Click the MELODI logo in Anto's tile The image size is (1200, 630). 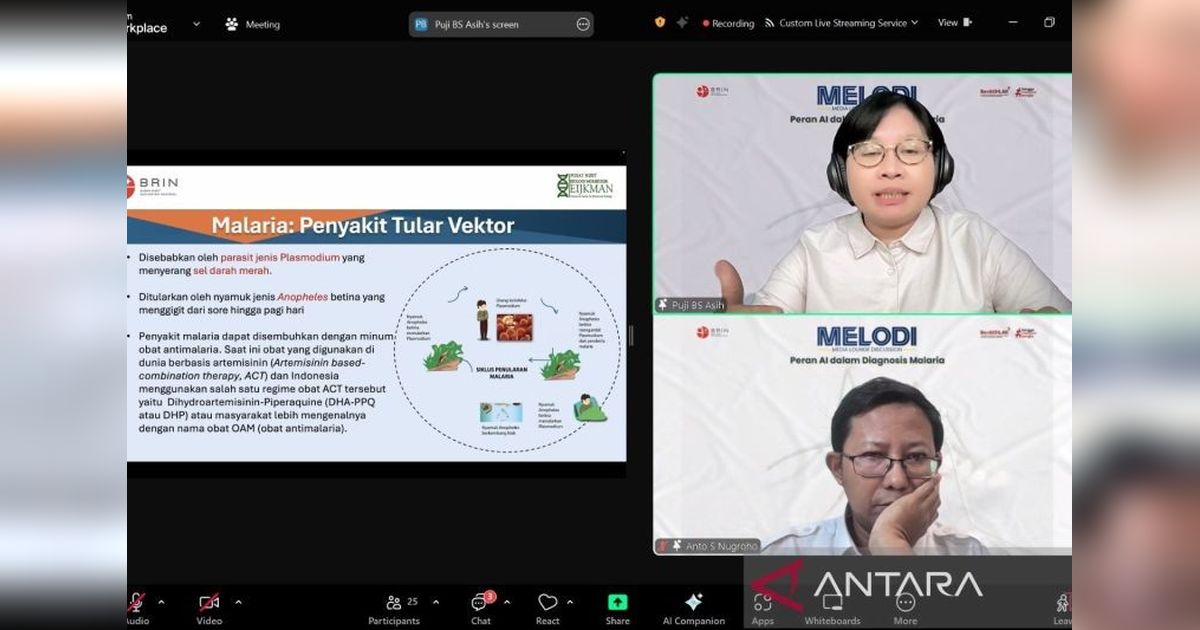(x=866, y=338)
